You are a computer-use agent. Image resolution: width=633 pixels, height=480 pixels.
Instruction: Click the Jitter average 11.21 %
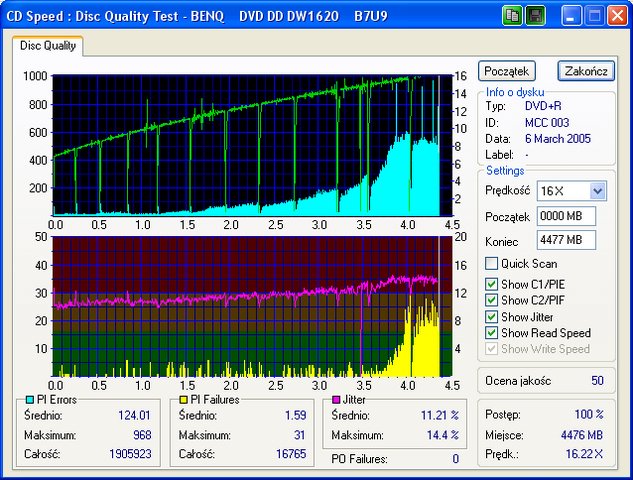440,415
